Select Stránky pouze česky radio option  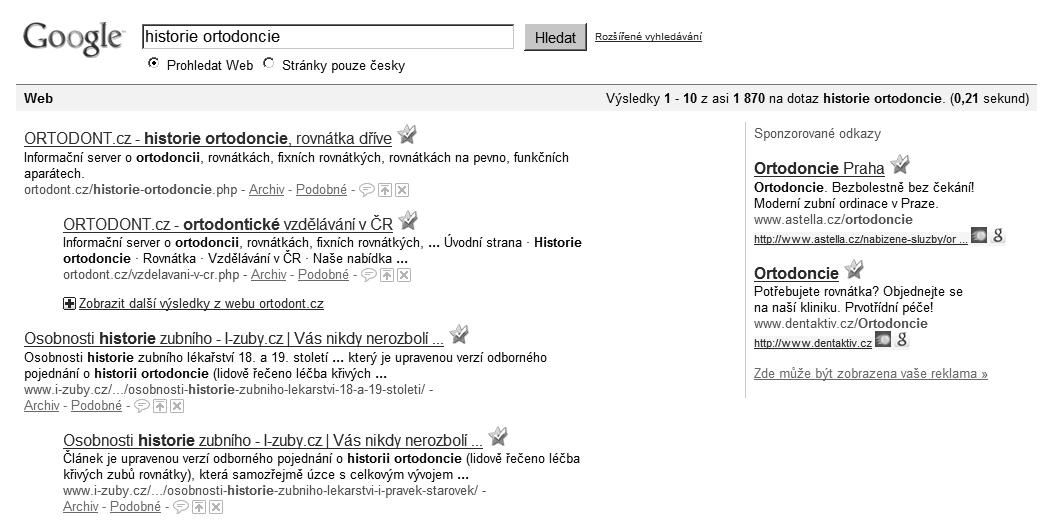tap(269, 64)
